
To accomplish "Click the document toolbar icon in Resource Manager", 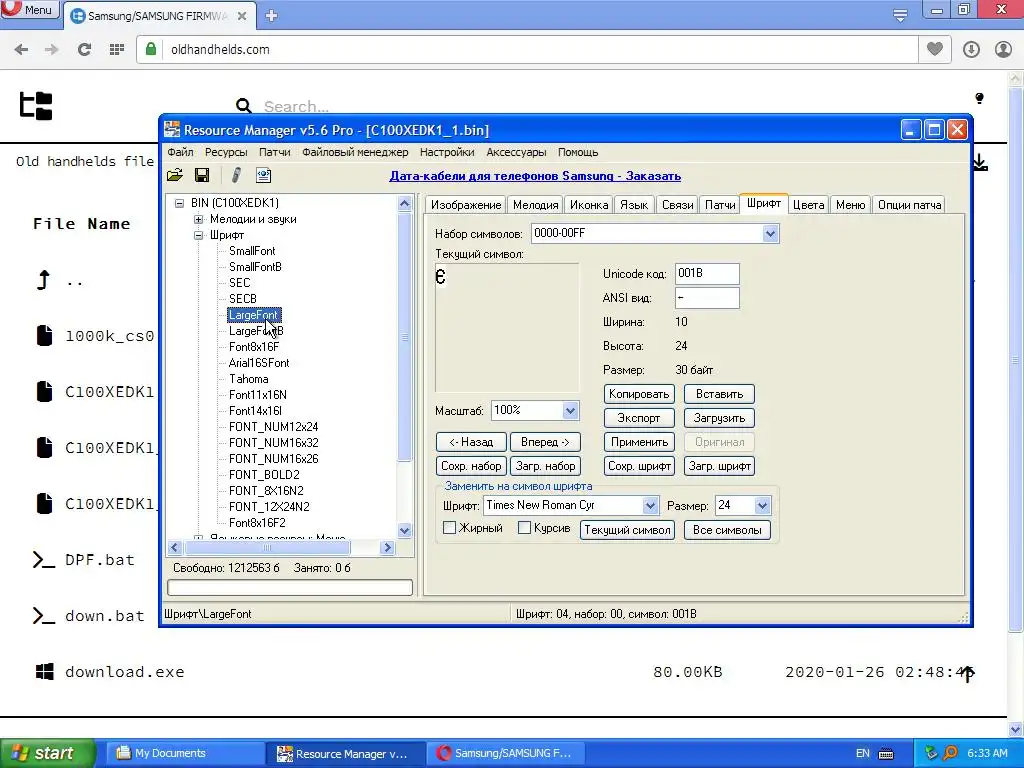I will tap(264, 175).
